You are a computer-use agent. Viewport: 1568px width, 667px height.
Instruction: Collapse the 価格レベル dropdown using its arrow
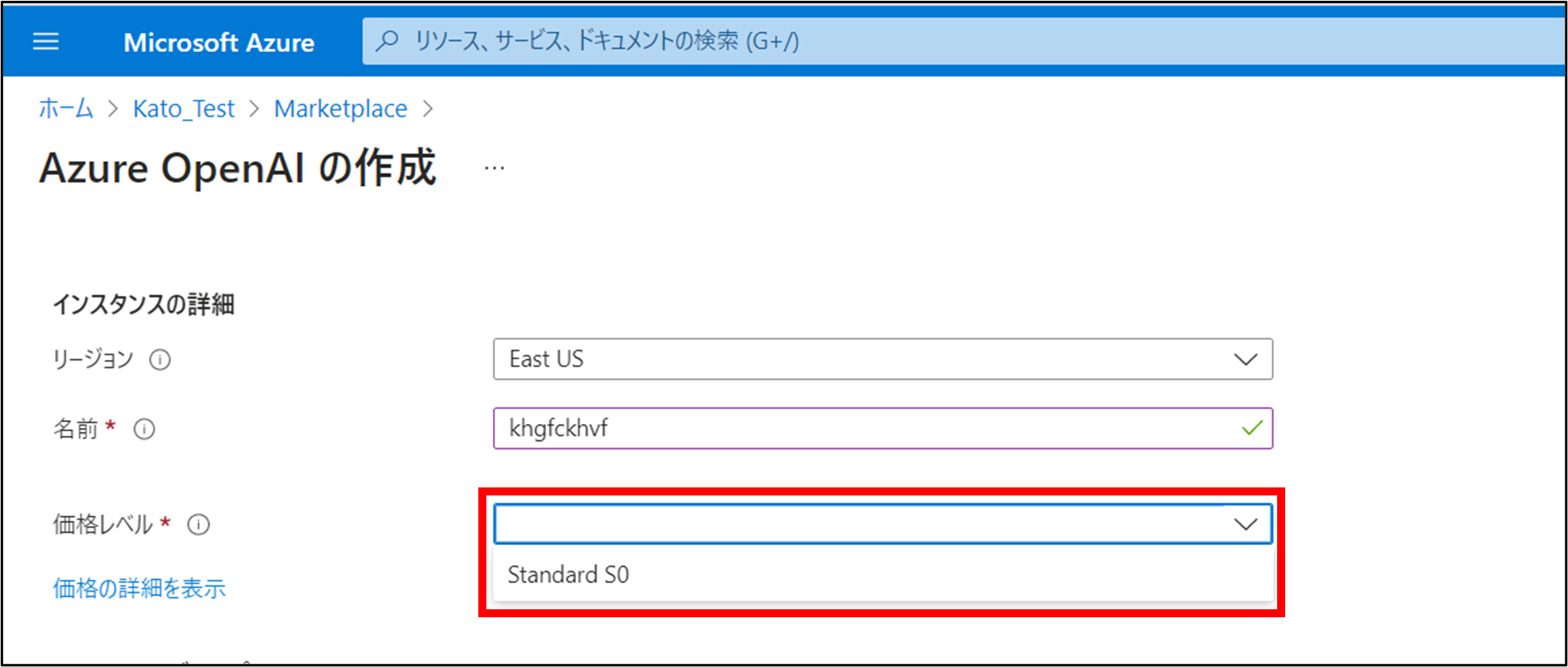tap(1245, 524)
